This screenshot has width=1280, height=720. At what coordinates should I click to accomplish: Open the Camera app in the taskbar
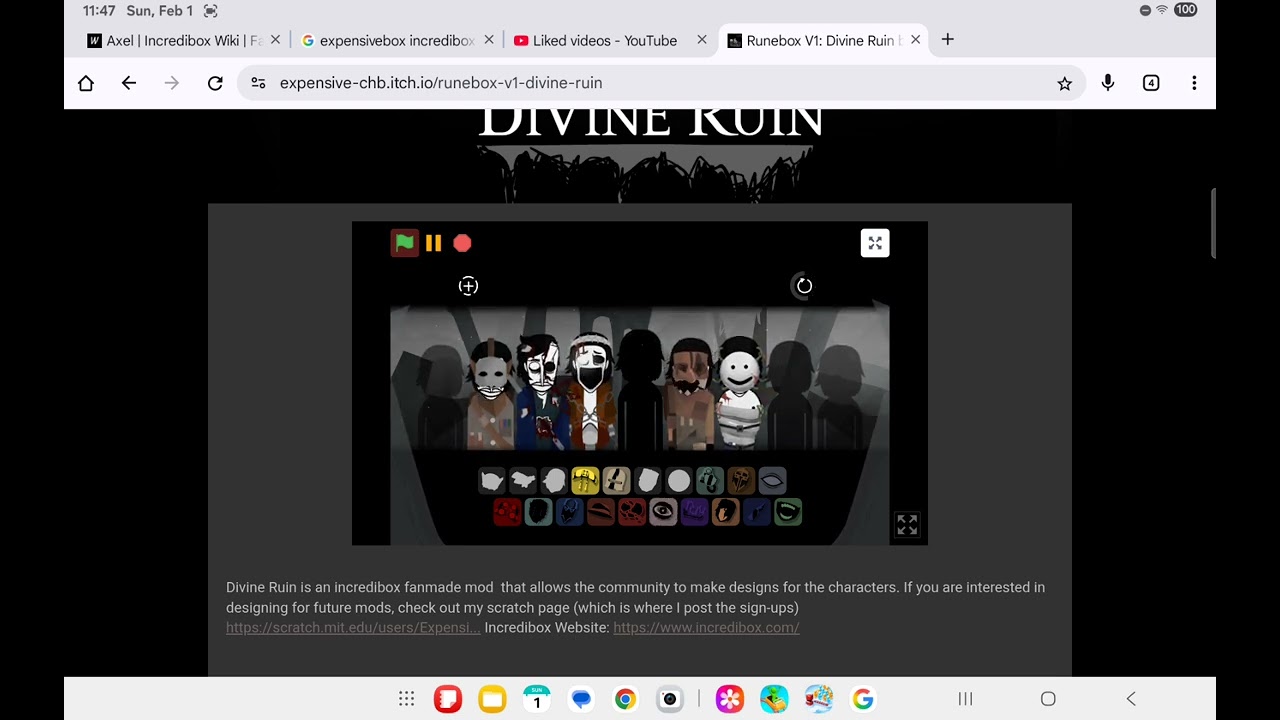pyautogui.click(x=670, y=699)
